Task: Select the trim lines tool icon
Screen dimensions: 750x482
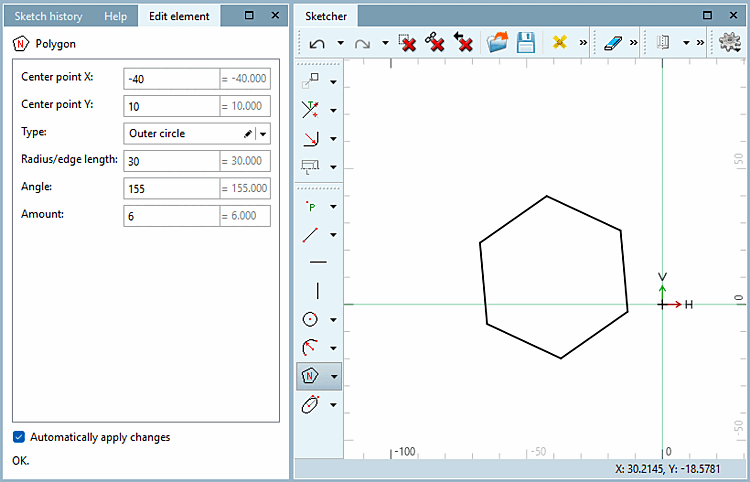Action: (x=310, y=110)
